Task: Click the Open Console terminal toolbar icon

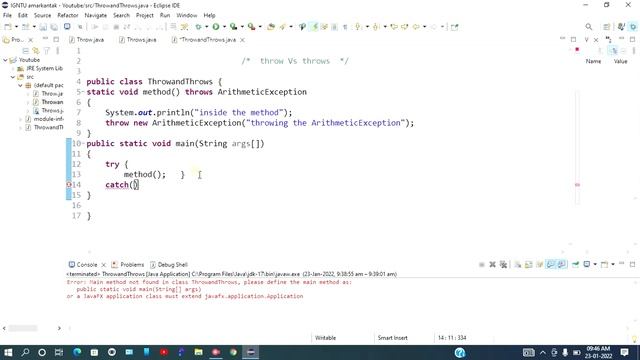Action: pyautogui.click(x=67, y=27)
